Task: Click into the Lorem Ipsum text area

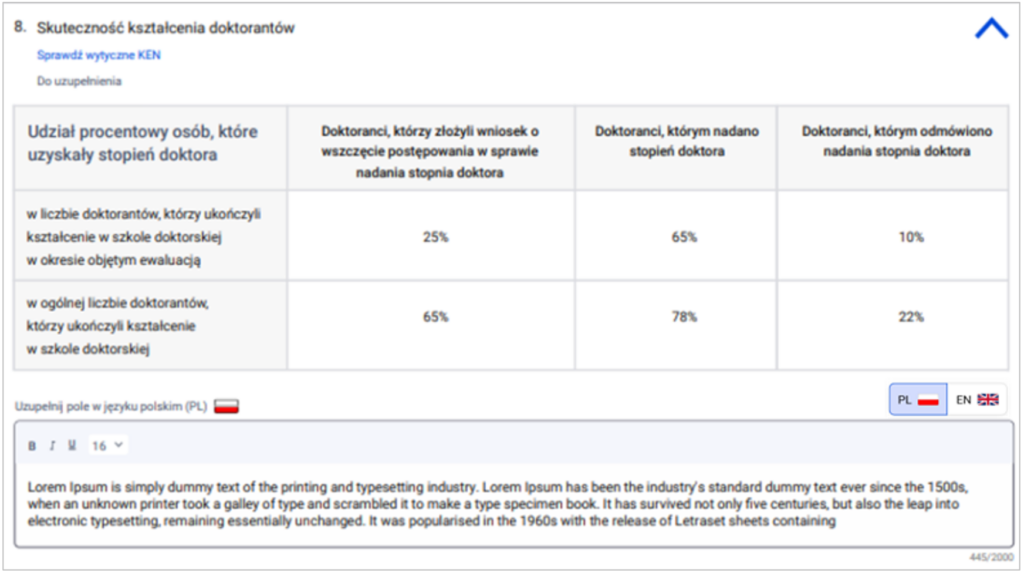Action: pyautogui.click(x=513, y=504)
